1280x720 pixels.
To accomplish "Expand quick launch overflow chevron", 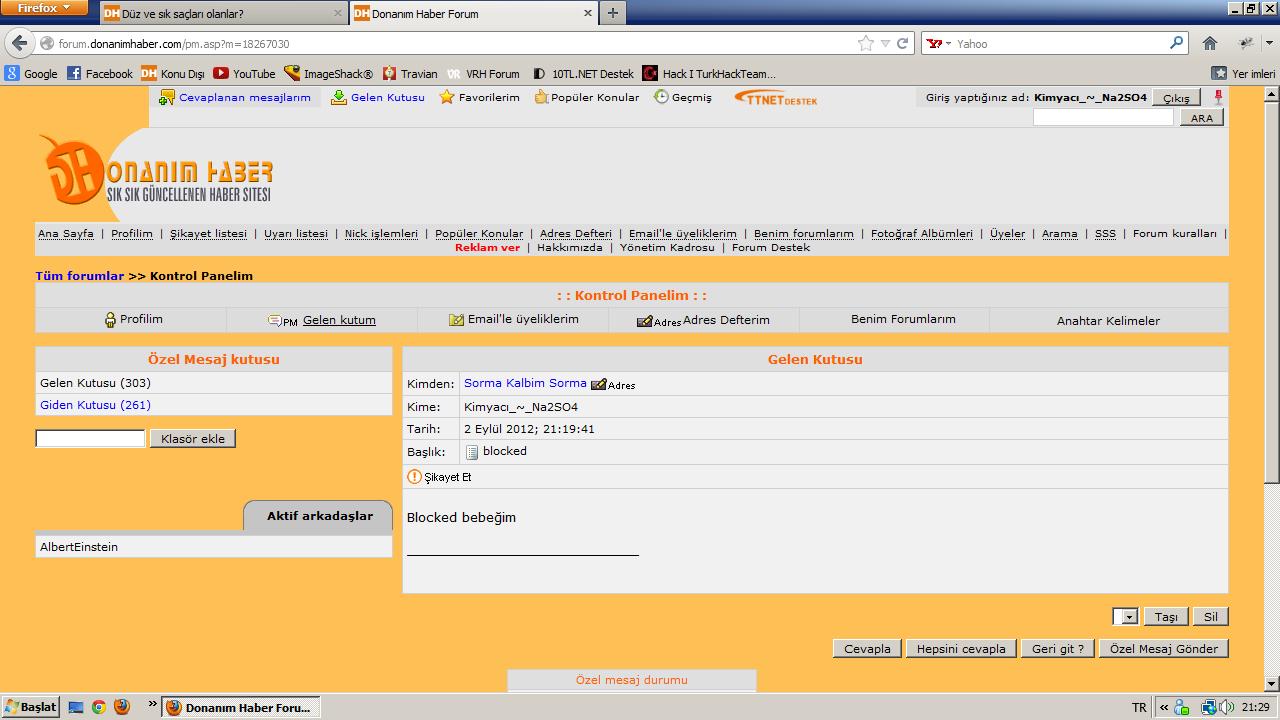I will pyautogui.click(x=153, y=704).
